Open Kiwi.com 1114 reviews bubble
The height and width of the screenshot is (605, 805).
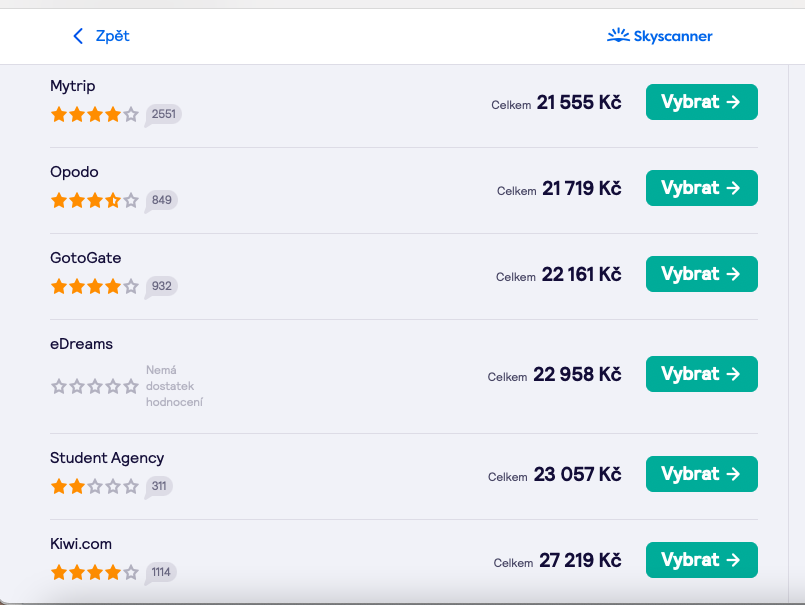click(x=161, y=572)
